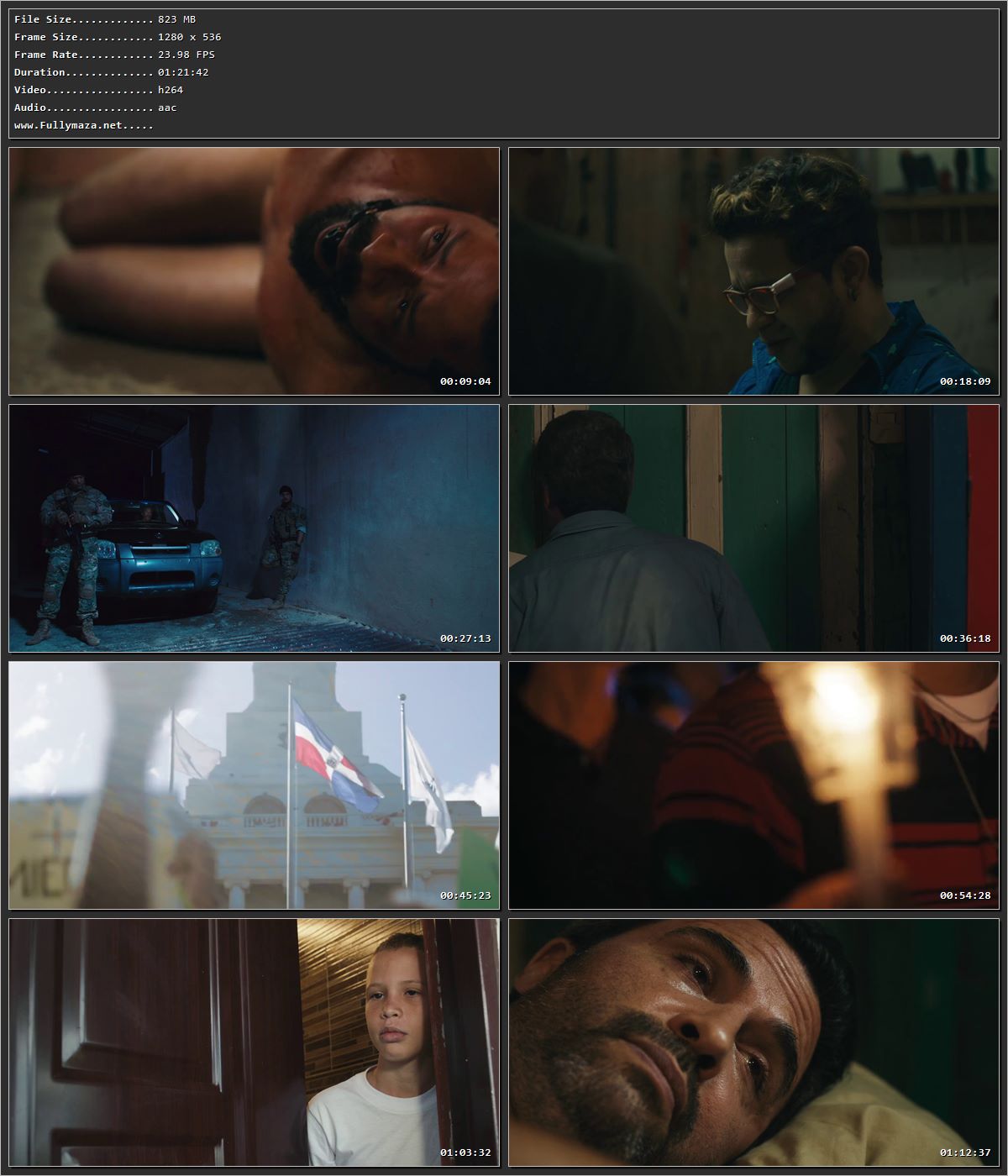Click the 00:18:09 timestamp label

[965, 381]
